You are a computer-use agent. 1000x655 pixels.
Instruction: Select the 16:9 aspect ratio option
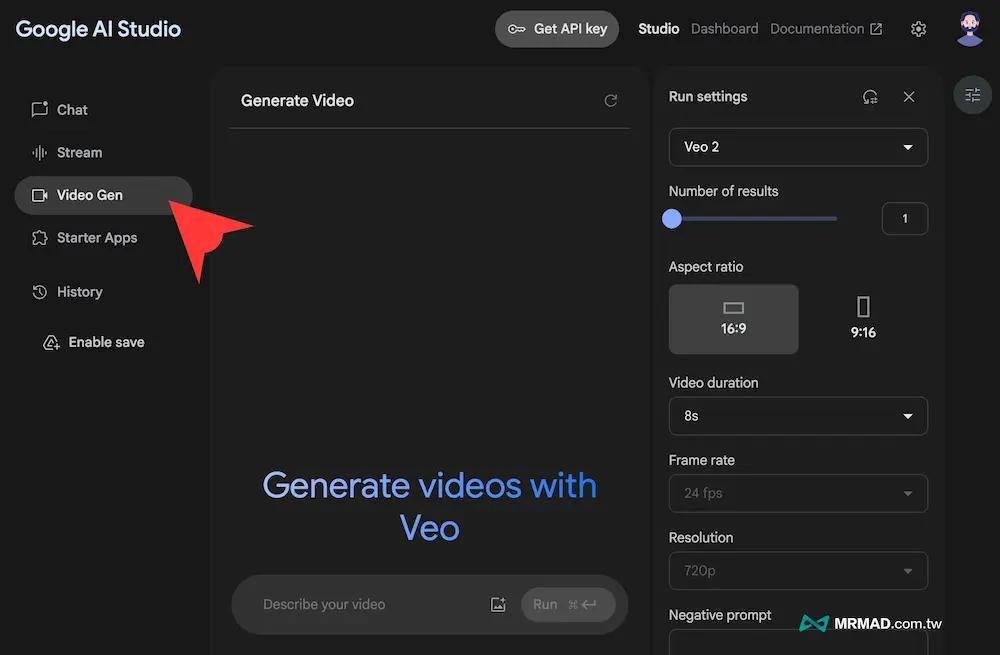coord(733,319)
